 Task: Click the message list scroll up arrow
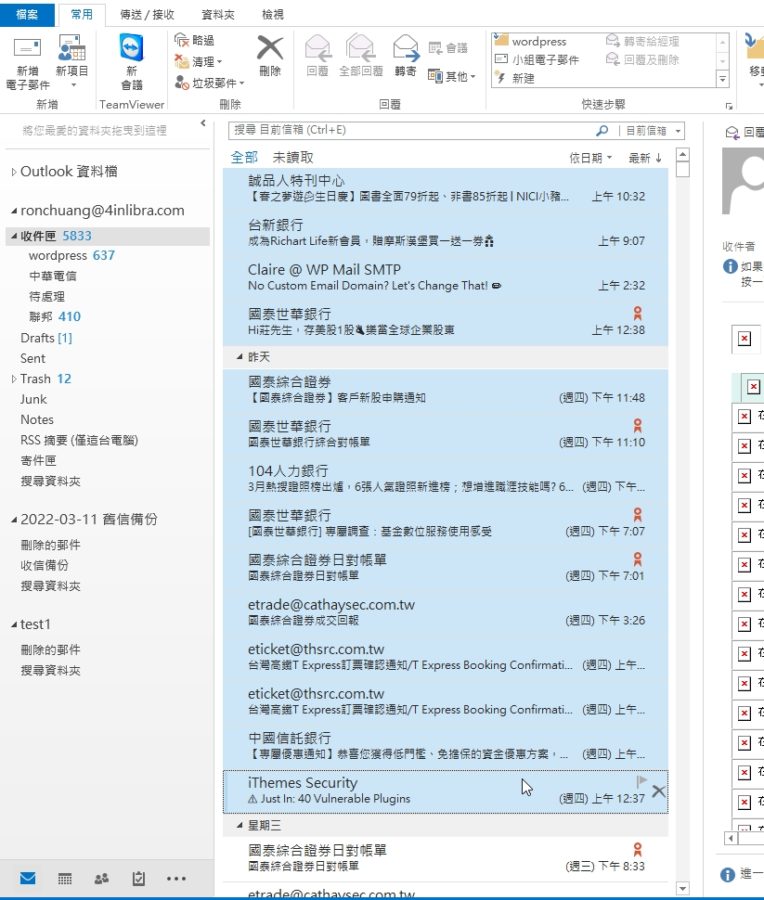[682, 154]
